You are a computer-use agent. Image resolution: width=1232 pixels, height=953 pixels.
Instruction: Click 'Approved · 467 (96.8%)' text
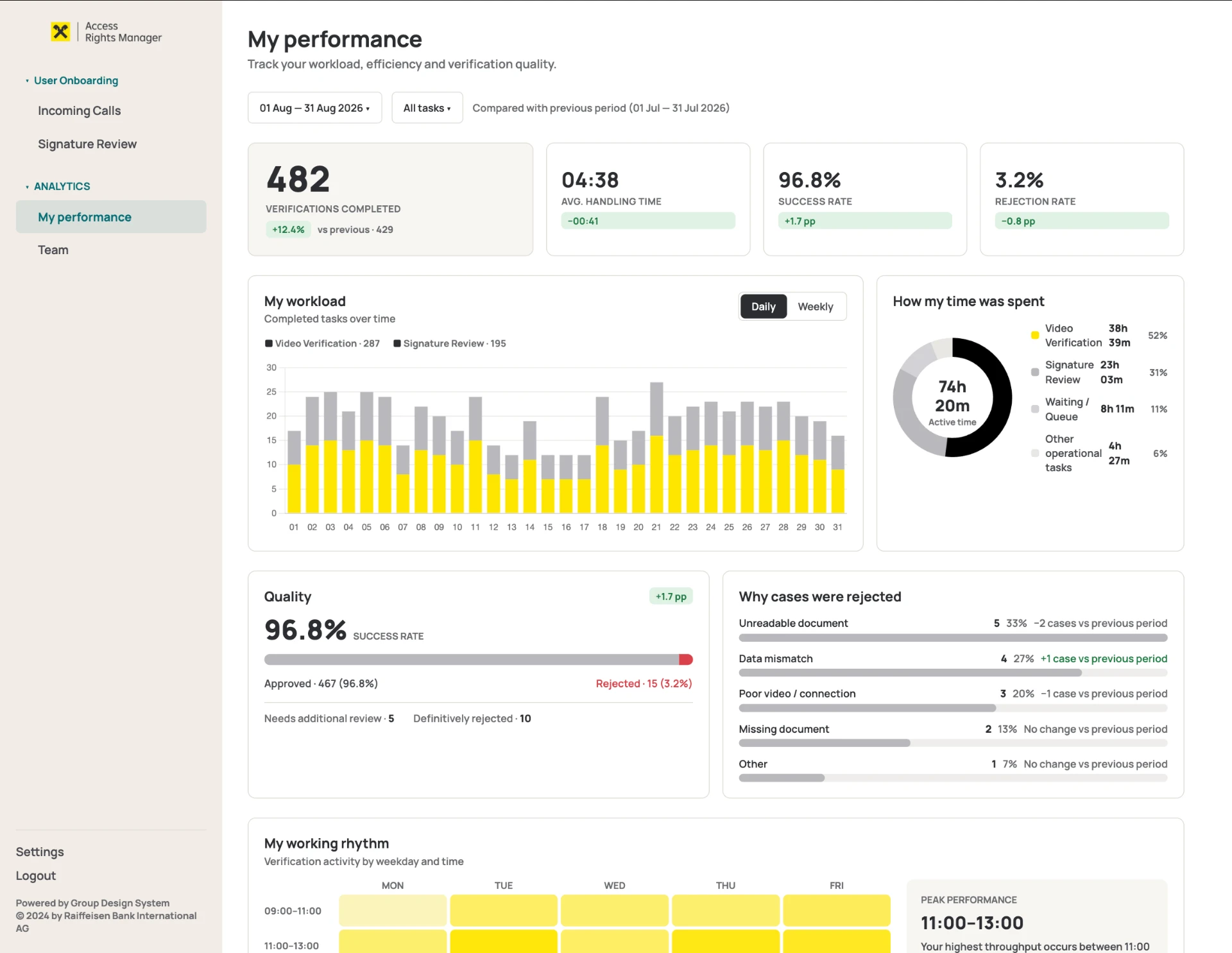(x=321, y=683)
